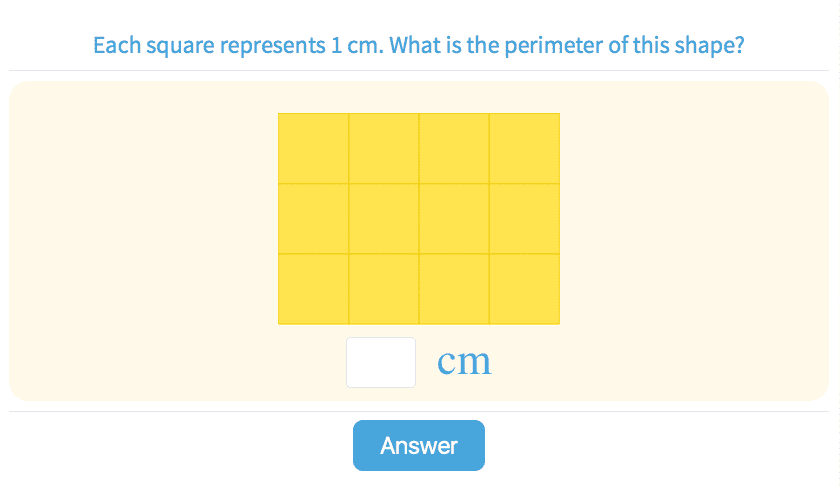Select the middle row, fourth column square
The height and width of the screenshot is (501, 840).
click(524, 219)
